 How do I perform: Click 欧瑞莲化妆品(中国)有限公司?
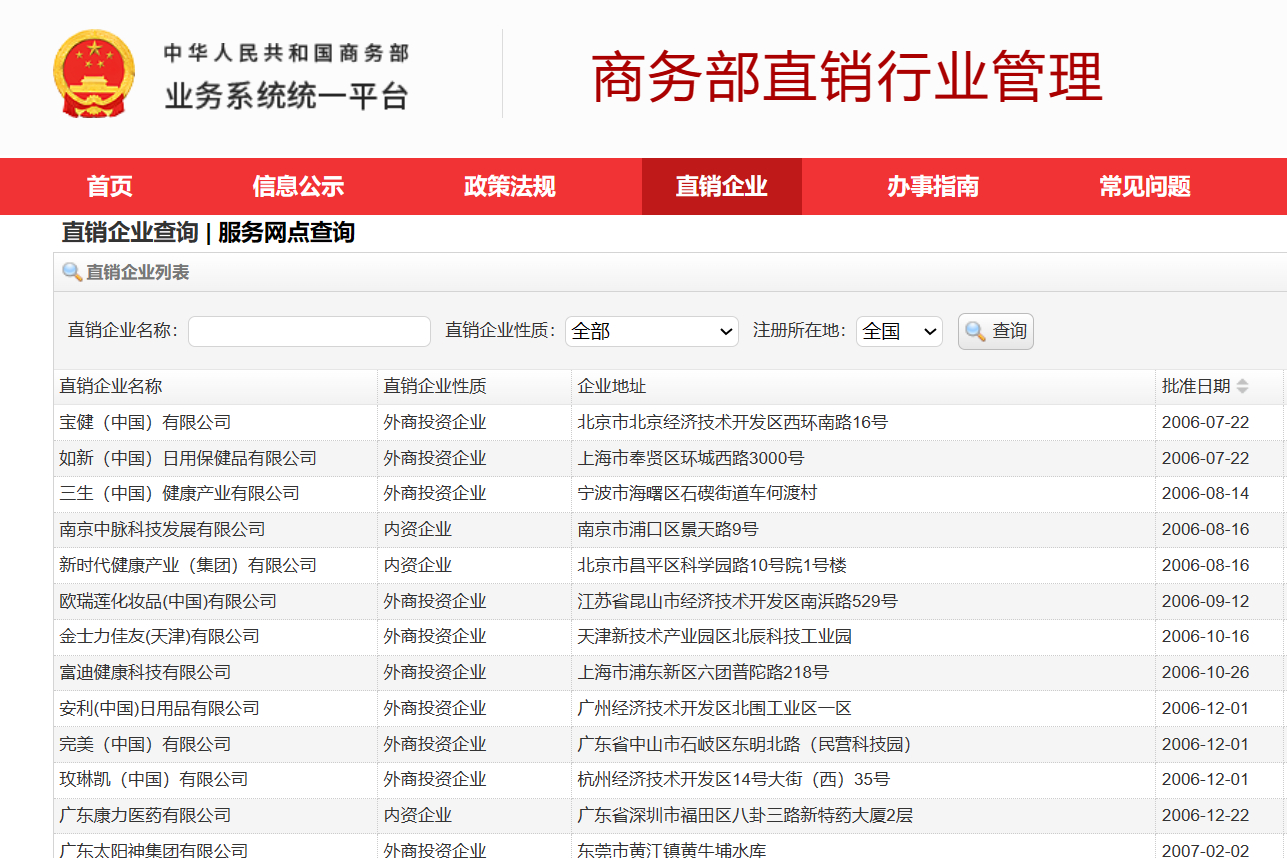pos(168,601)
